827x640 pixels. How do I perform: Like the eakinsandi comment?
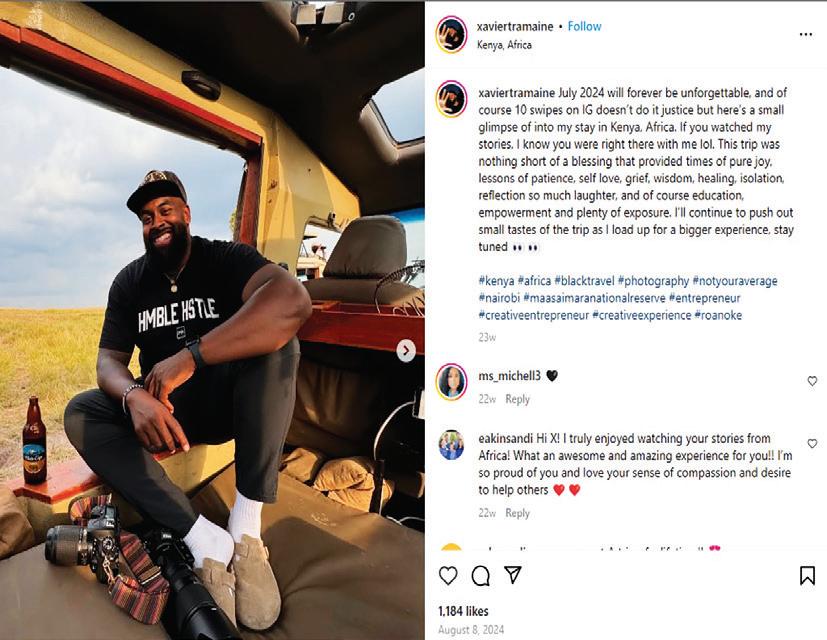(812, 444)
